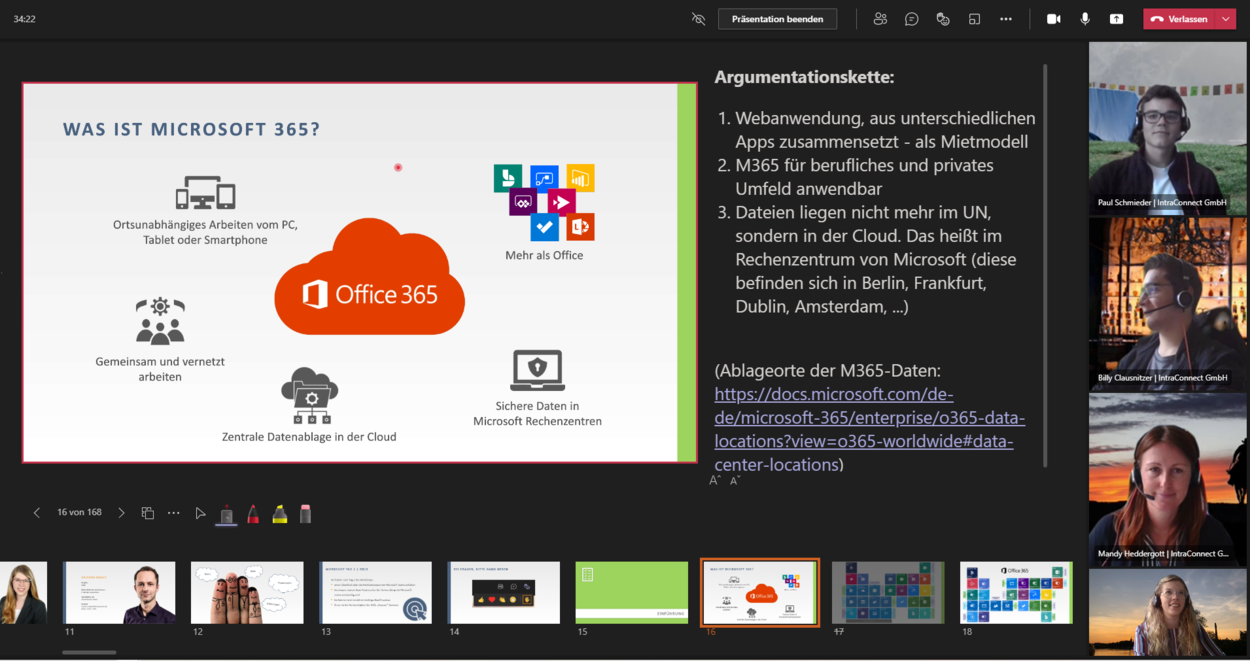Open the meeting toolbar ellipsis menu
Image resolution: width=1250 pixels, height=661 pixels.
(1006, 18)
